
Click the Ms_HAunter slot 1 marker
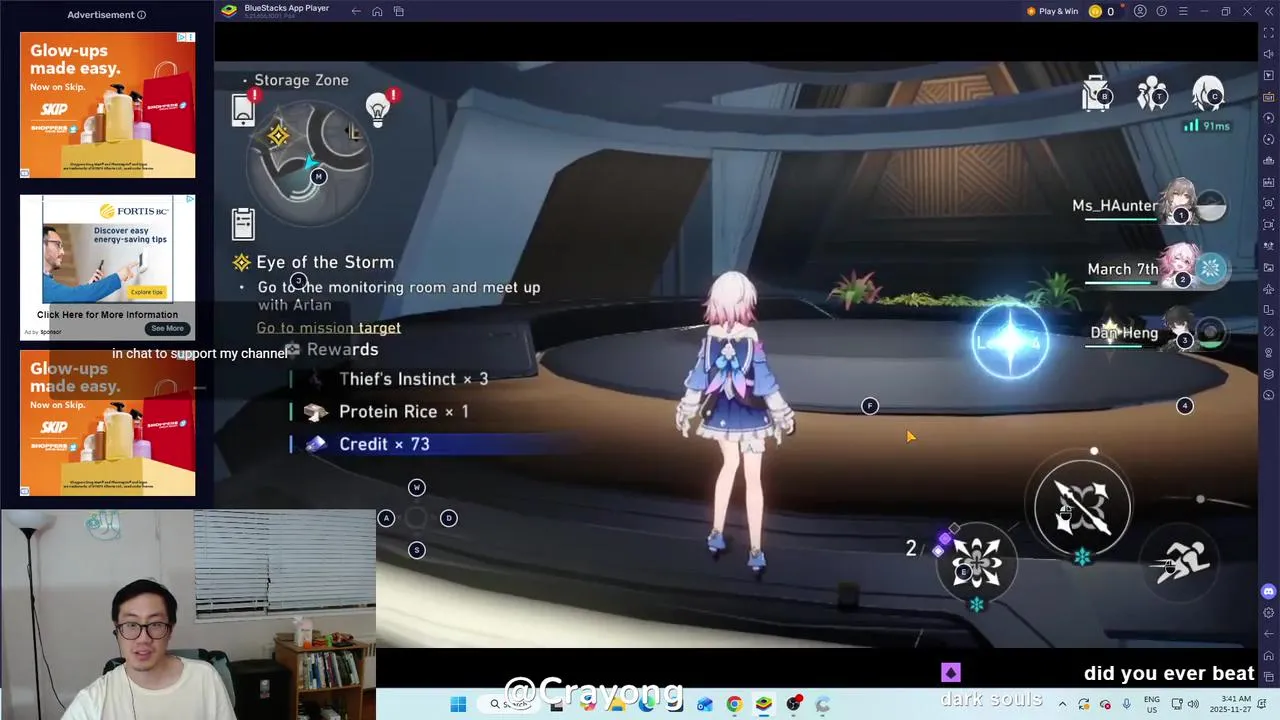pos(1181,215)
